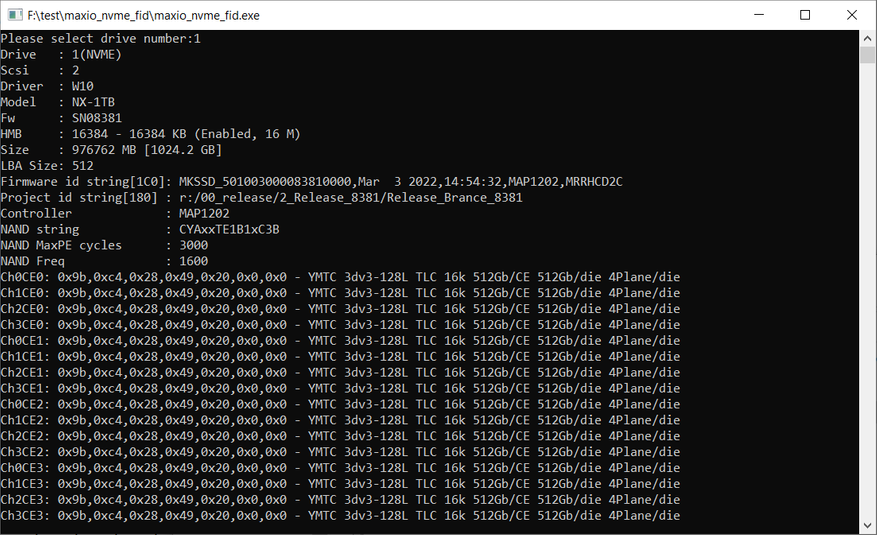Click the console app icon in title bar
Screen dimensions: 877x535
(x=15, y=15)
